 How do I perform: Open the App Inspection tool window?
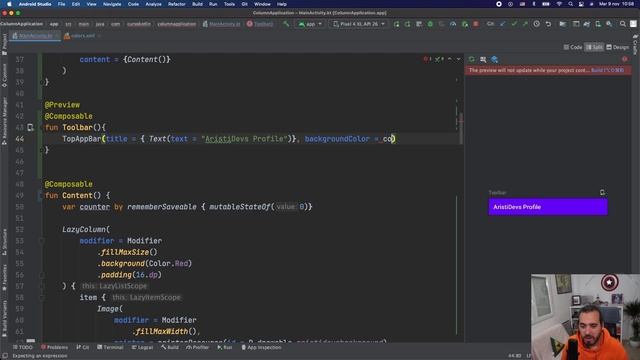pyautogui.click(x=261, y=347)
